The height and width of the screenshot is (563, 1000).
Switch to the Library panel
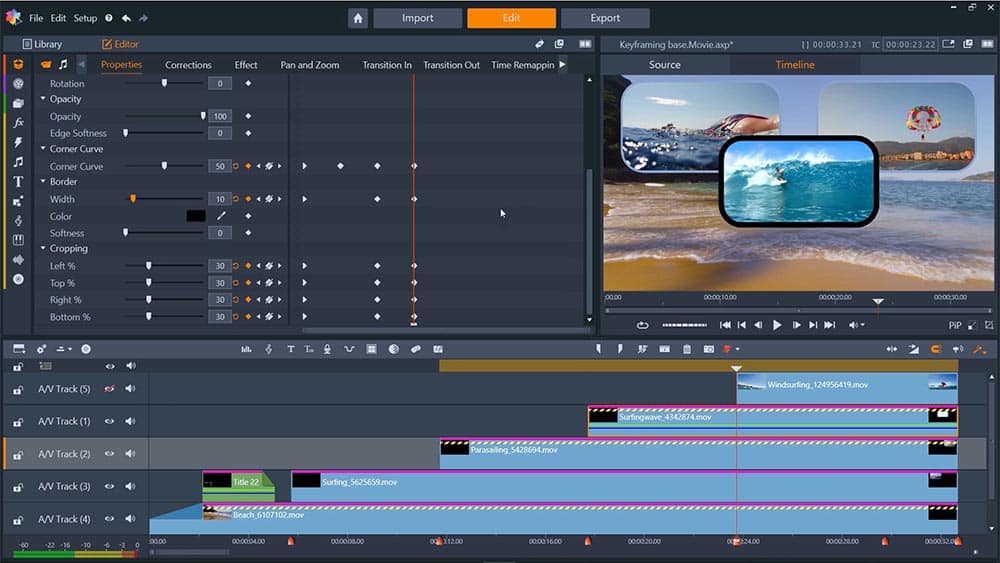(x=42, y=44)
